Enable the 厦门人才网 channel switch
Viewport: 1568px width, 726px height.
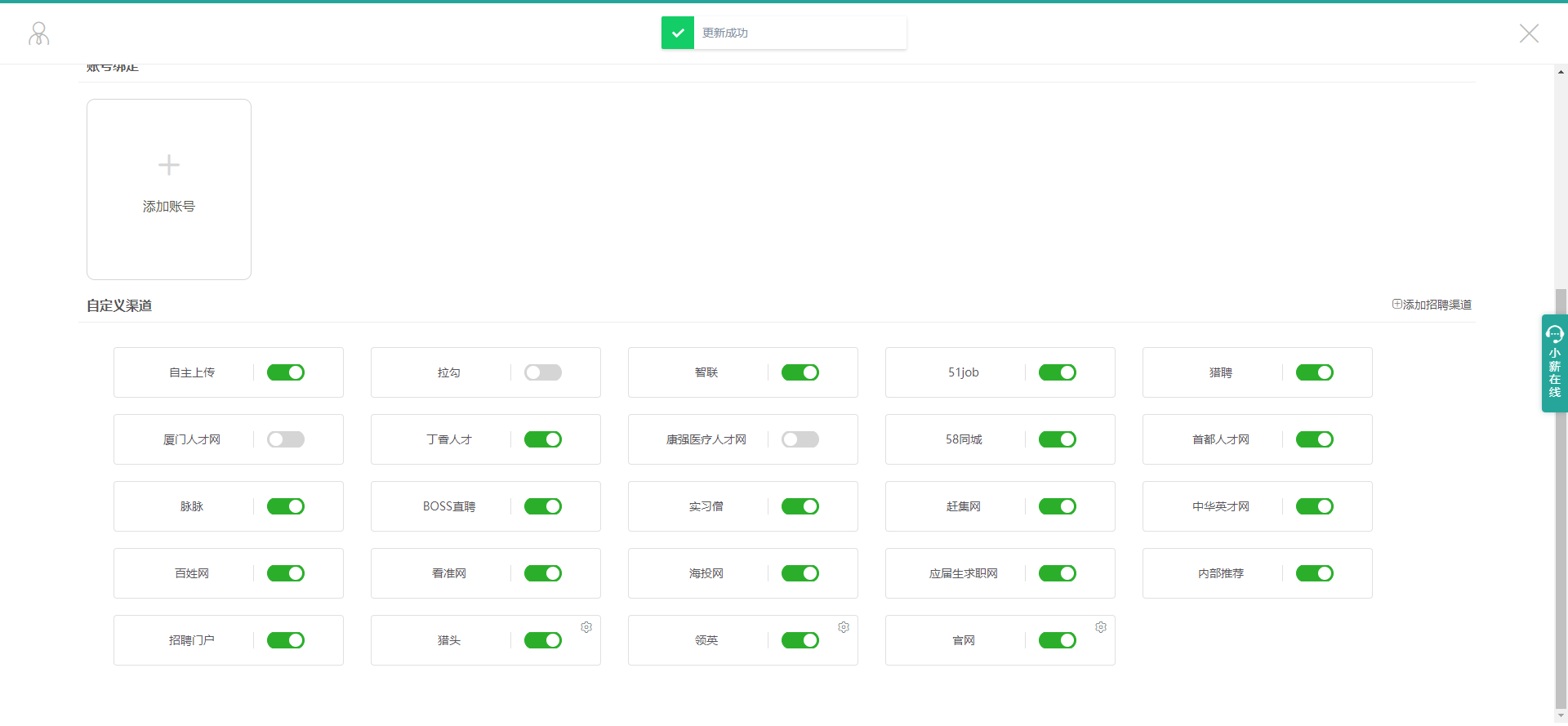click(x=286, y=439)
